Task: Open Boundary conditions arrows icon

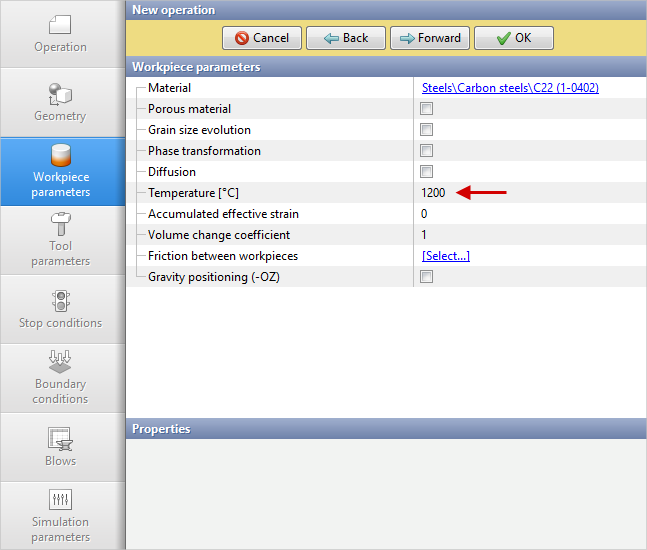Action: tap(60, 361)
